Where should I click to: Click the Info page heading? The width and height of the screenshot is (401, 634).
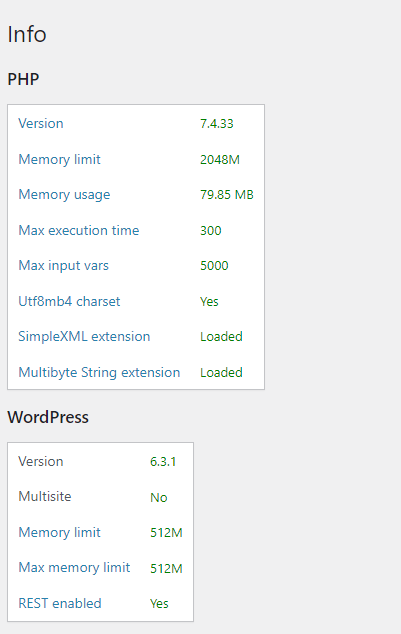(x=27, y=34)
